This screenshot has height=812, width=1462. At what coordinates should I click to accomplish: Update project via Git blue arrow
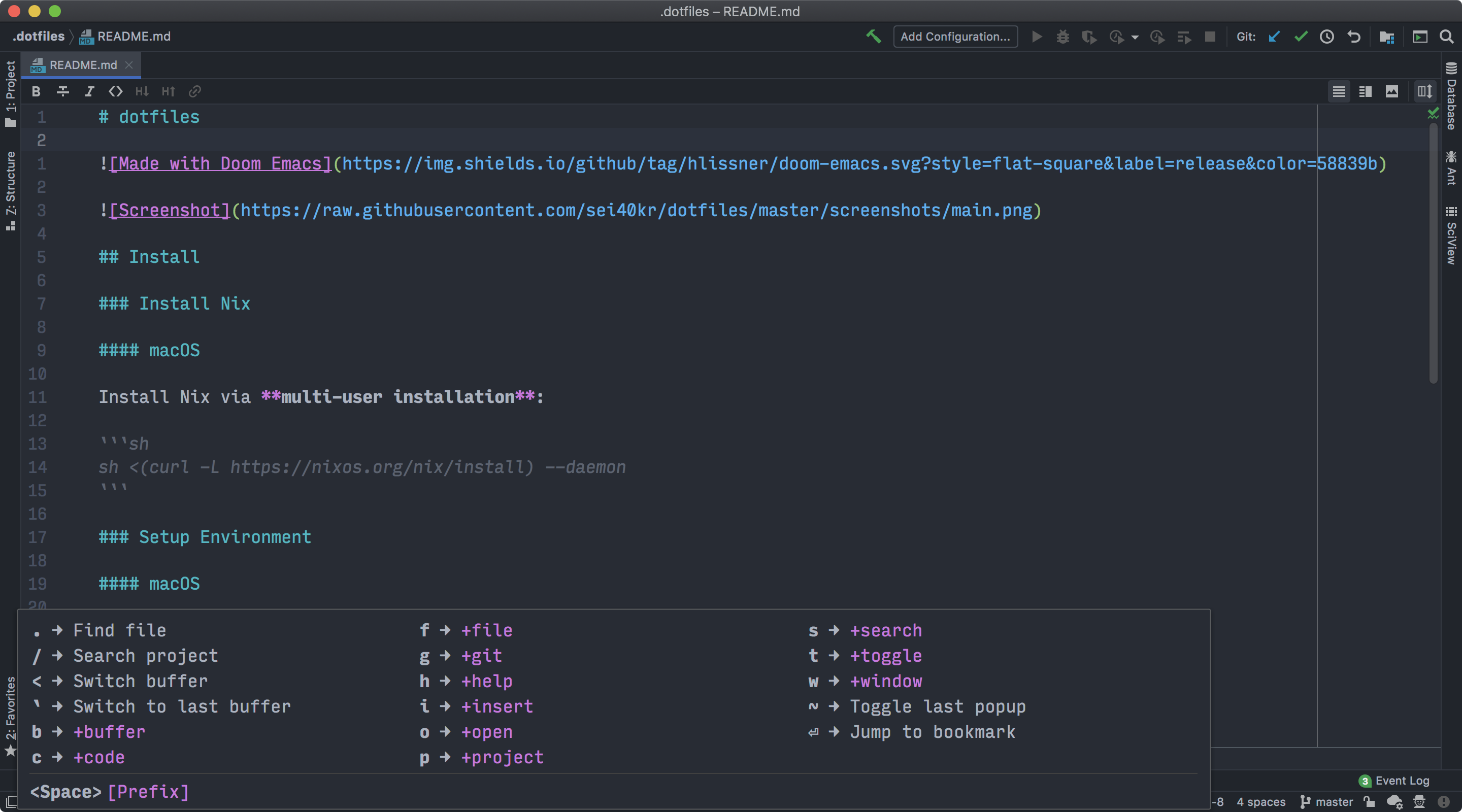(1274, 37)
